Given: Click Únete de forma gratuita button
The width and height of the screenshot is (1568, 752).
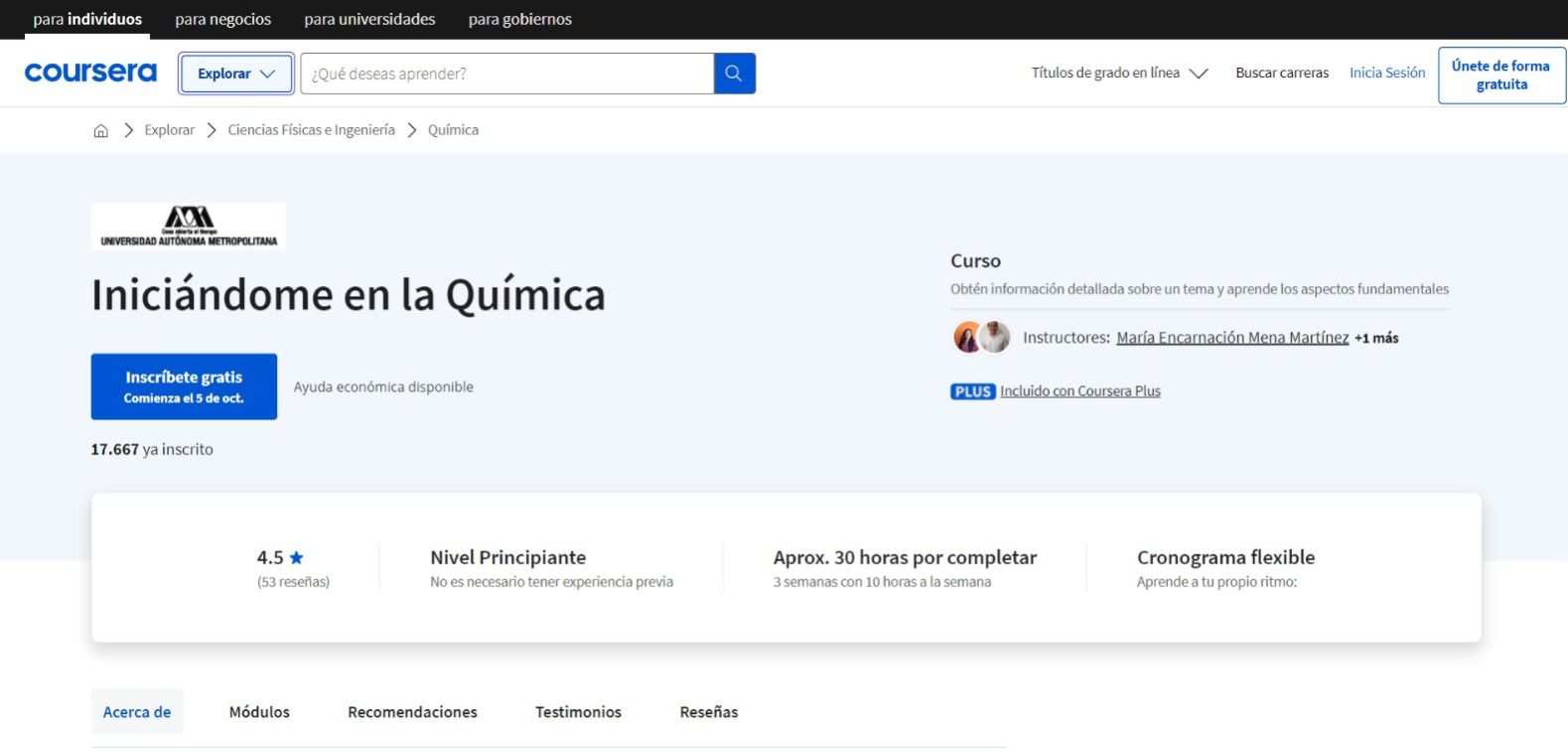Looking at the screenshot, I should coord(1501,75).
